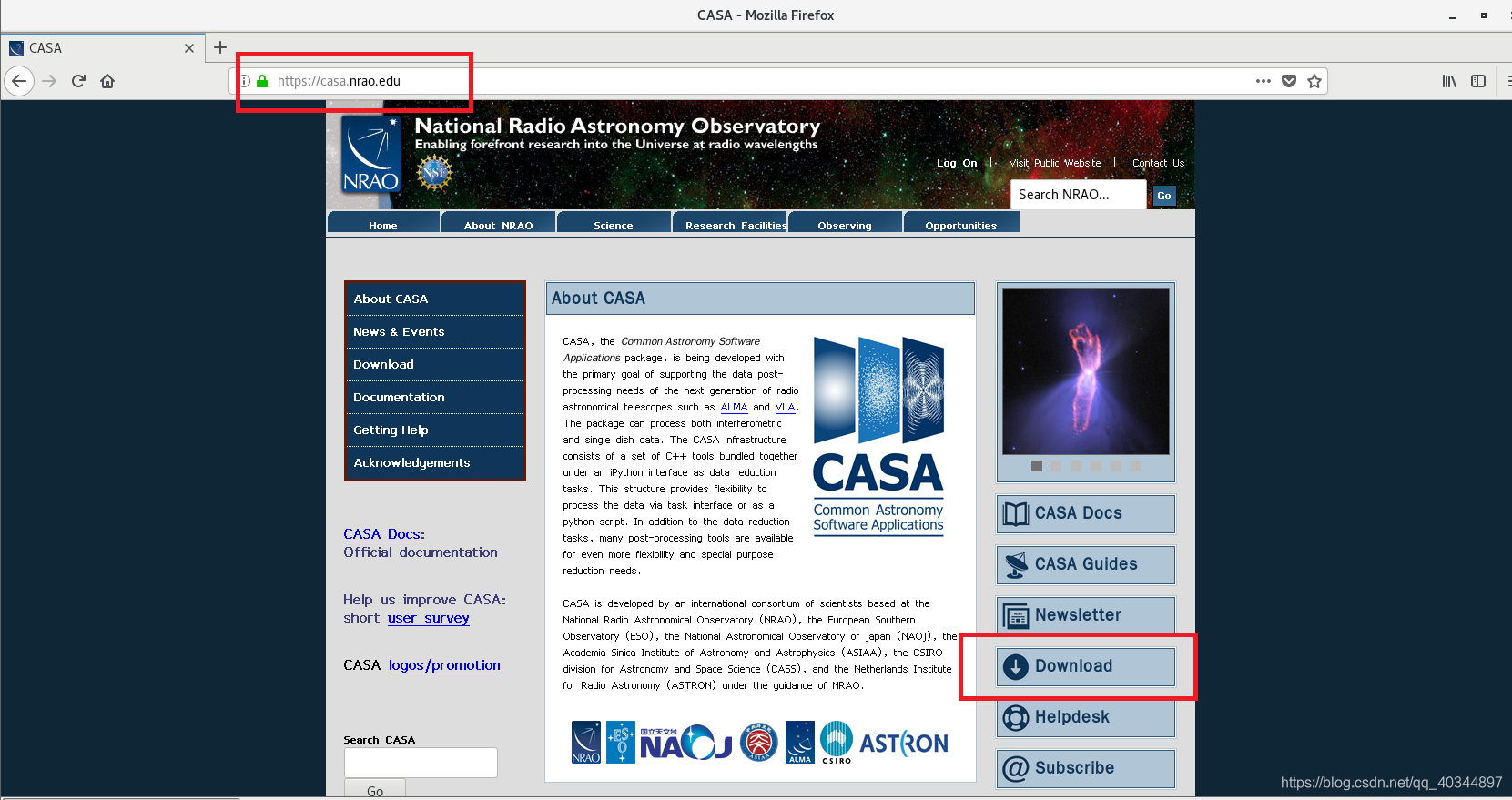Click the ASTRON partner logo
The image size is (1512, 800).
point(904,744)
